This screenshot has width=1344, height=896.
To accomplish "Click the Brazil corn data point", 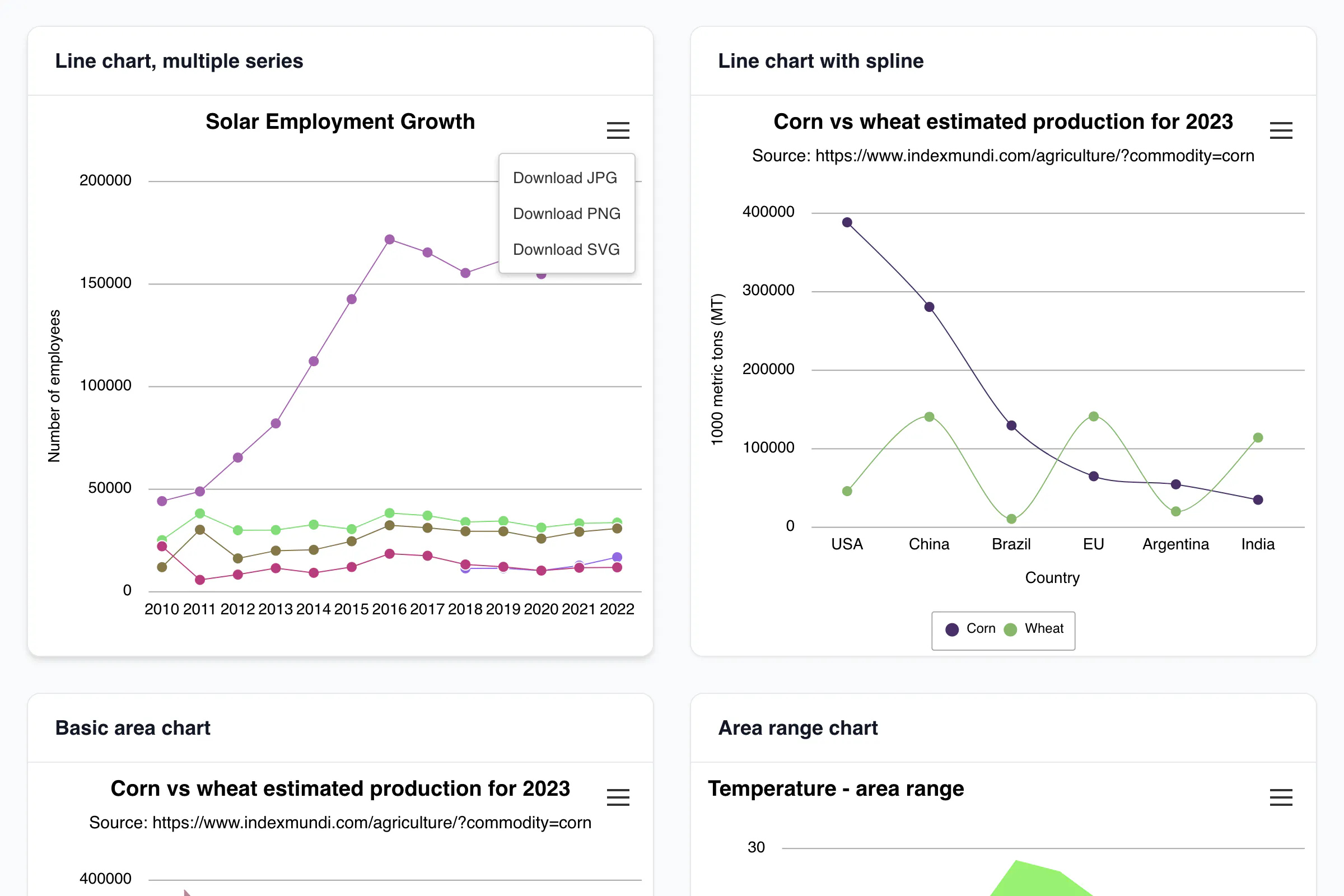I will [x=1011, y=426].
